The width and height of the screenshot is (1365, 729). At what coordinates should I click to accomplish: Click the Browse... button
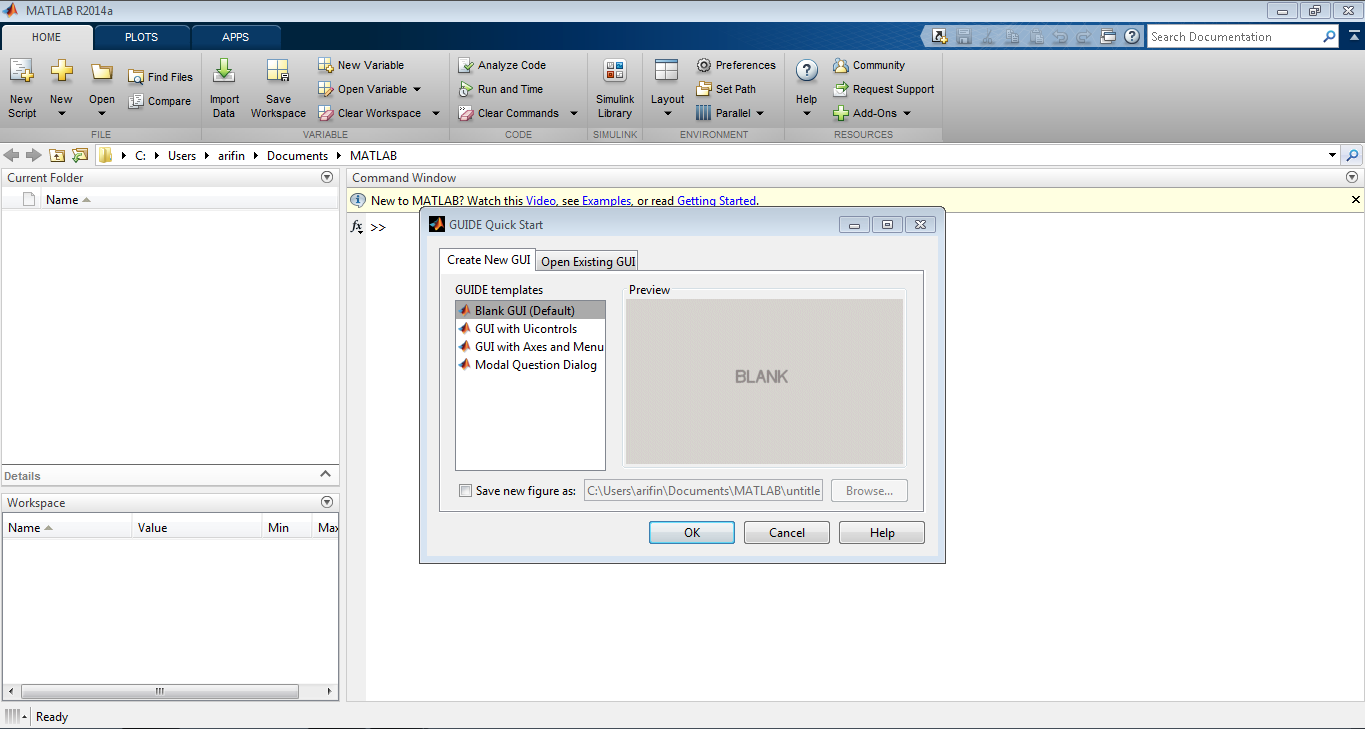869,491
